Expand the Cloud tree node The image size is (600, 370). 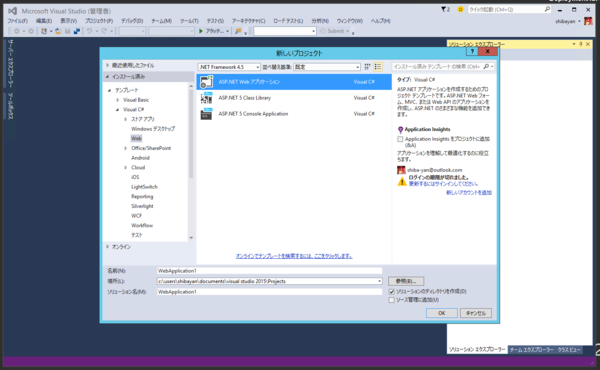[x=126, y=168]
